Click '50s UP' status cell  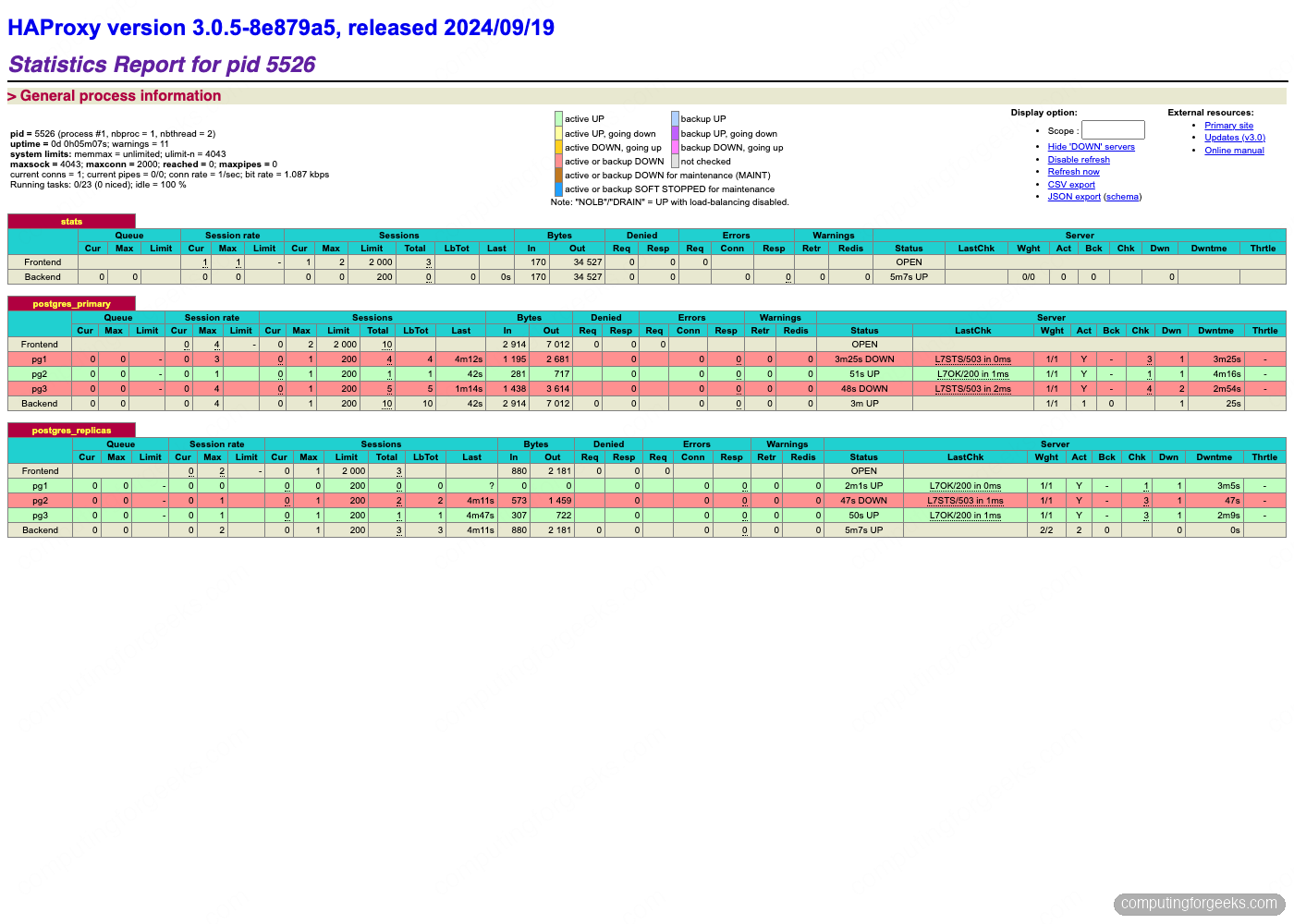click(x=863, y=516)
